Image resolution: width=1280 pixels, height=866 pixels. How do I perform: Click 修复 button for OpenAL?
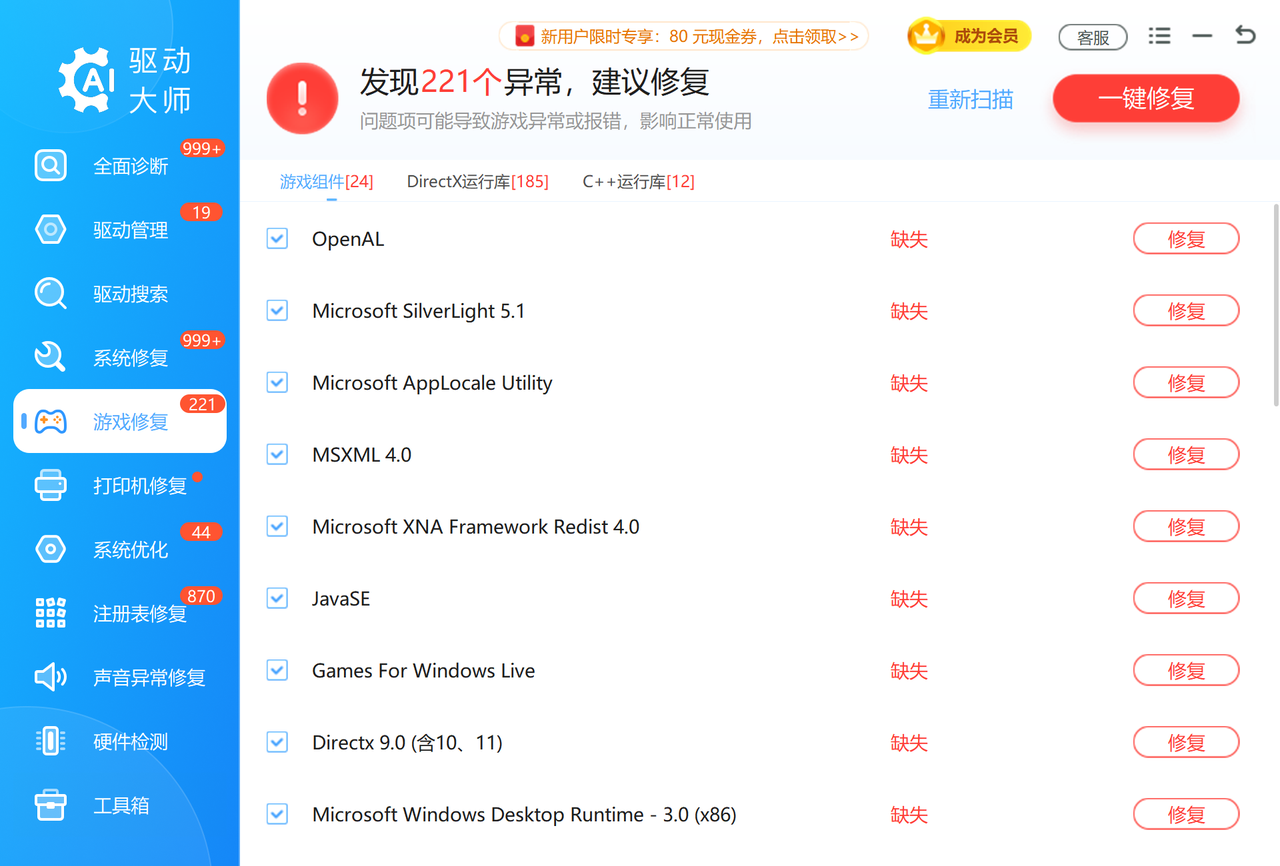pos(1186,239)
